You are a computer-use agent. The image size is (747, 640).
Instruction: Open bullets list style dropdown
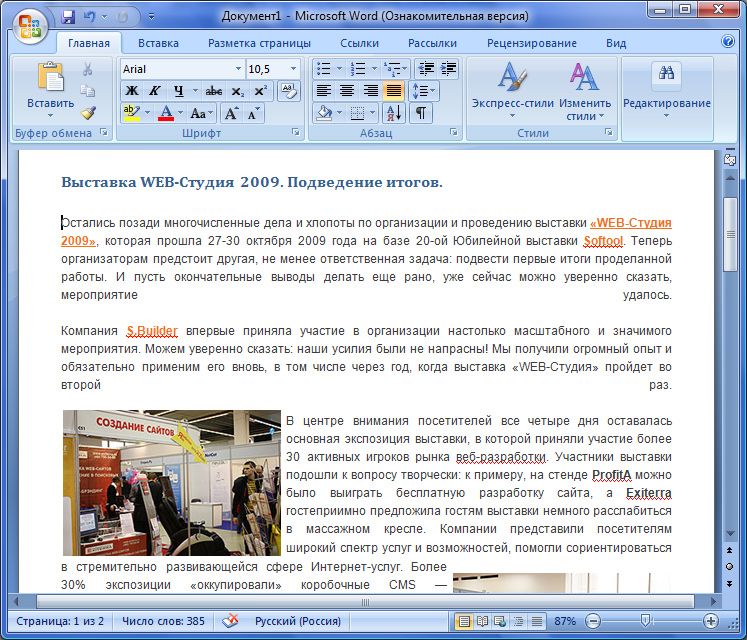(339, 69)
